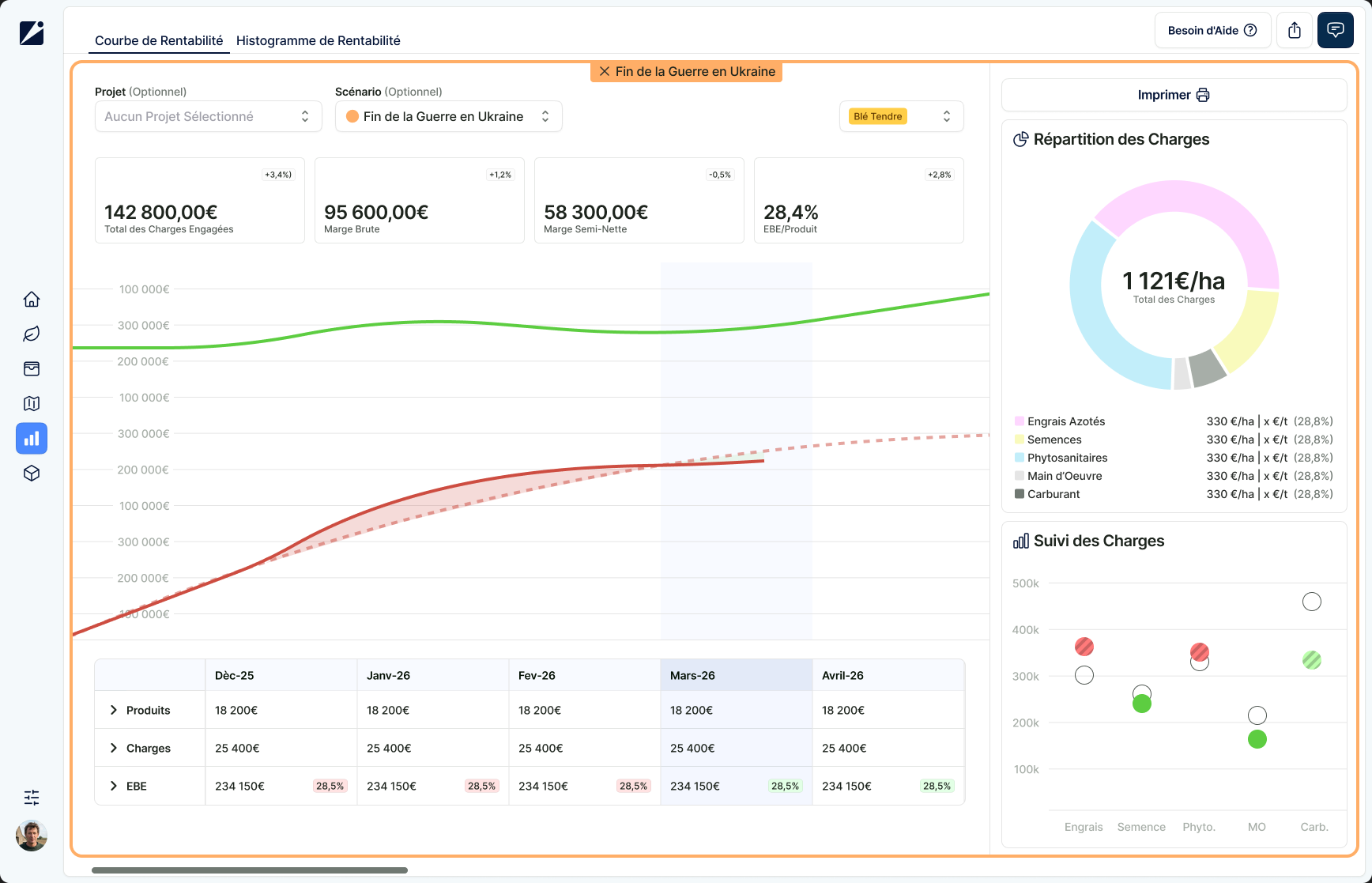Click the Janv-26 column header

click(432, 675)
